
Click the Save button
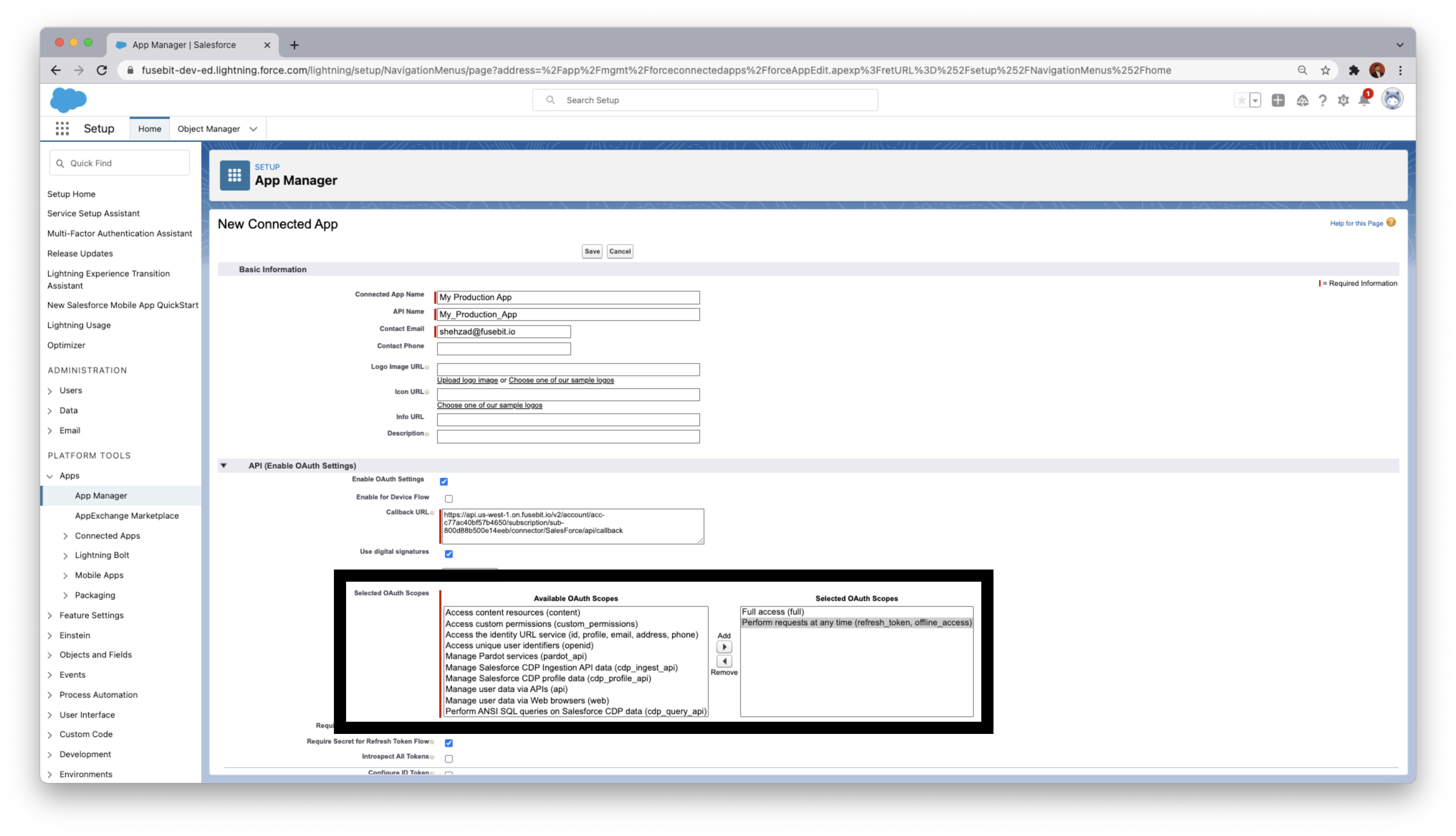[x=592, y=251]
